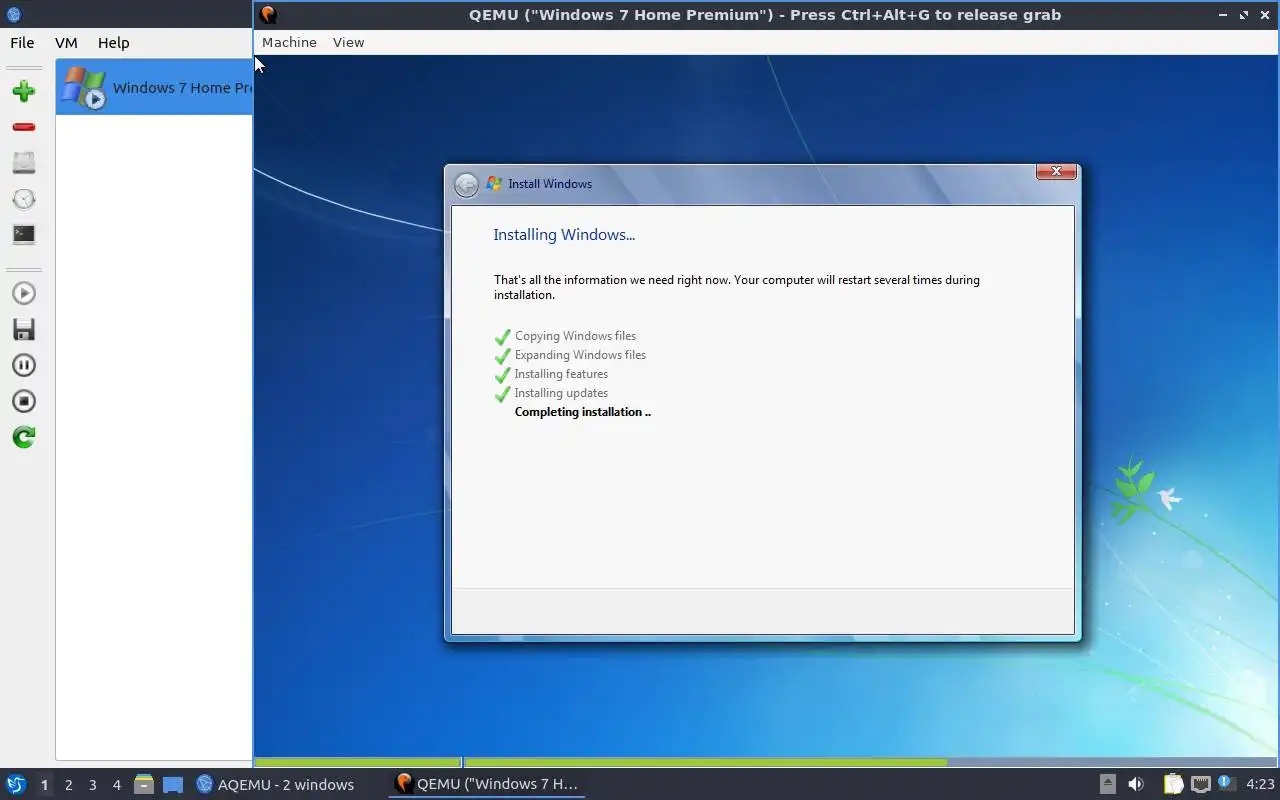This screenshot has width=1280, height=800.
Task: Open the VM menu in AQEMU
Action: click(x=66, y=43)
